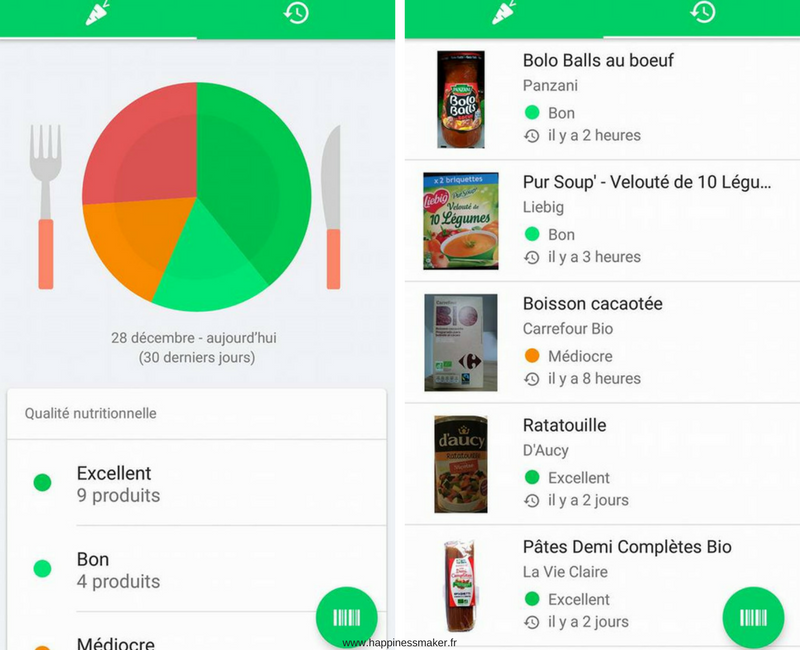Click the green dot beside Excellent

[x=42, y=482]
